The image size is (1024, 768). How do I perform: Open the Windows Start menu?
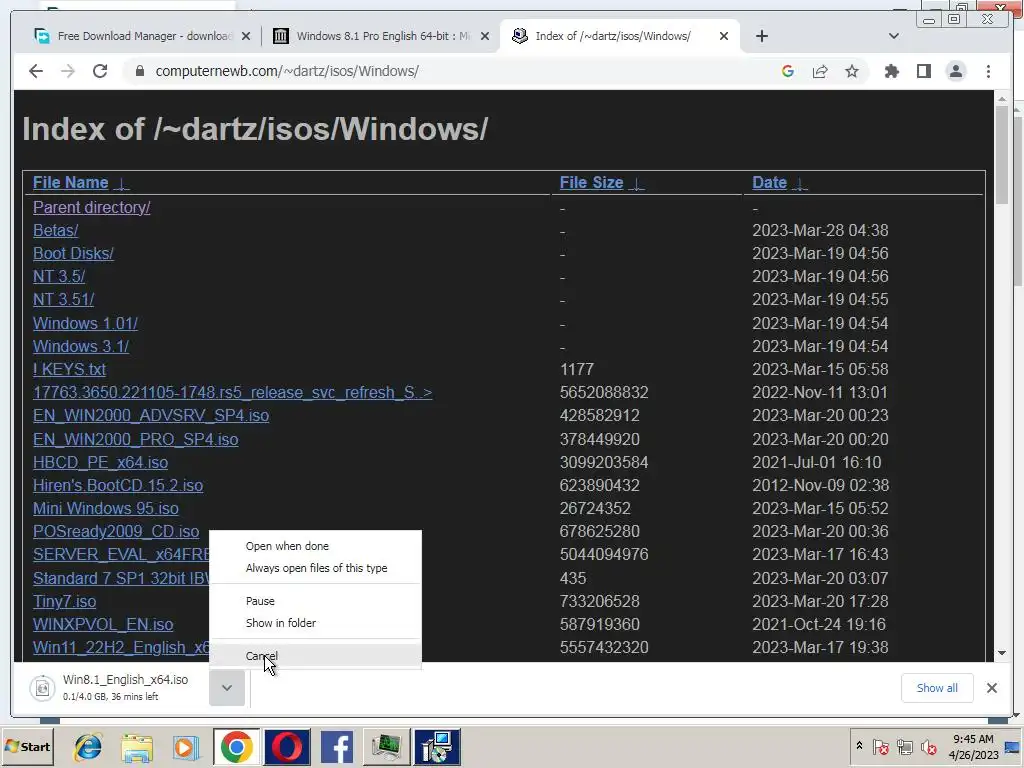[x=27, y=746]
